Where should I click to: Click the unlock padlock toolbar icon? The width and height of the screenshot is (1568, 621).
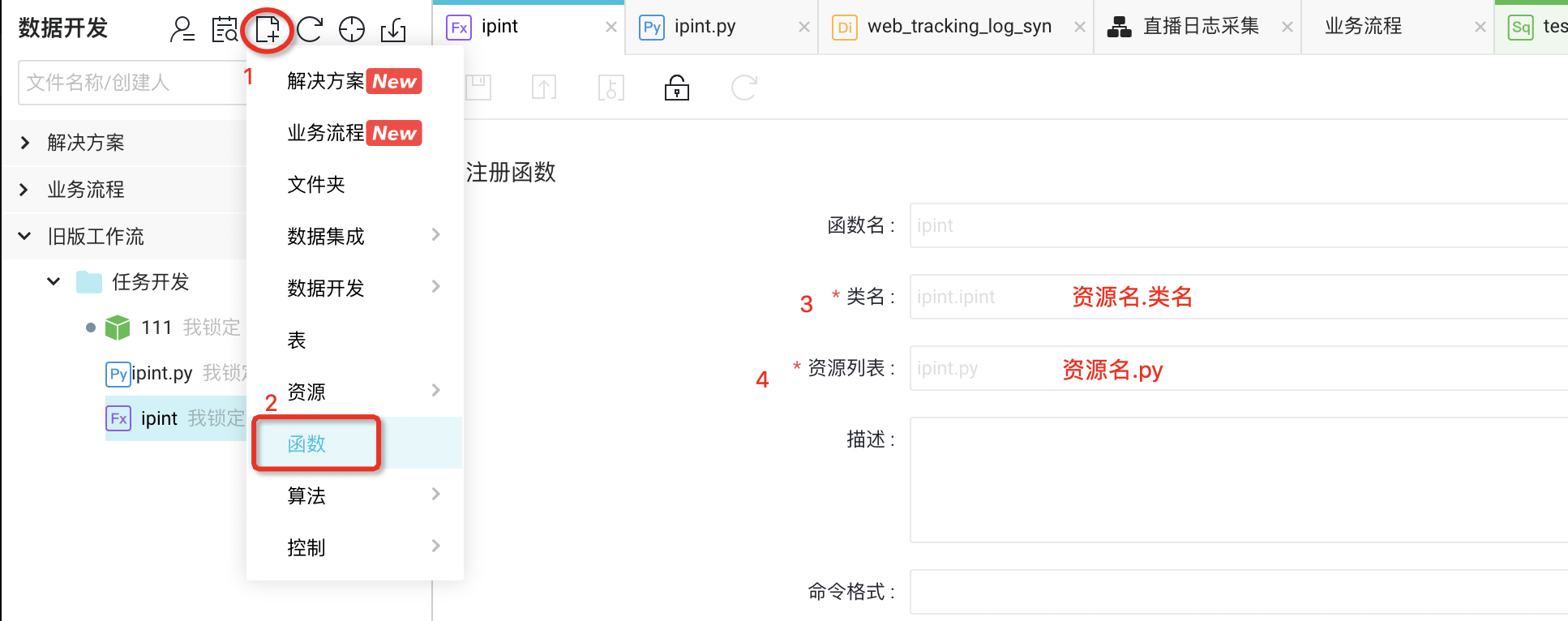[x=677, y=87]
